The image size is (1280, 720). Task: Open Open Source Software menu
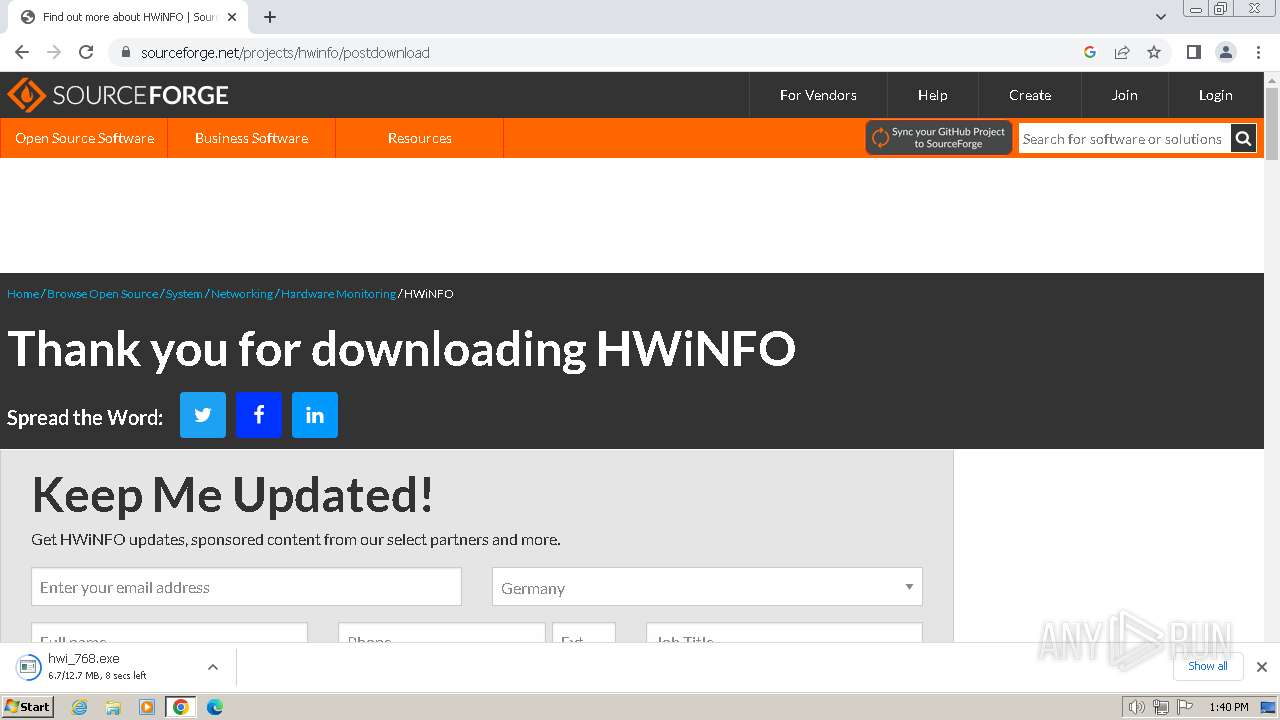point(84,138)
